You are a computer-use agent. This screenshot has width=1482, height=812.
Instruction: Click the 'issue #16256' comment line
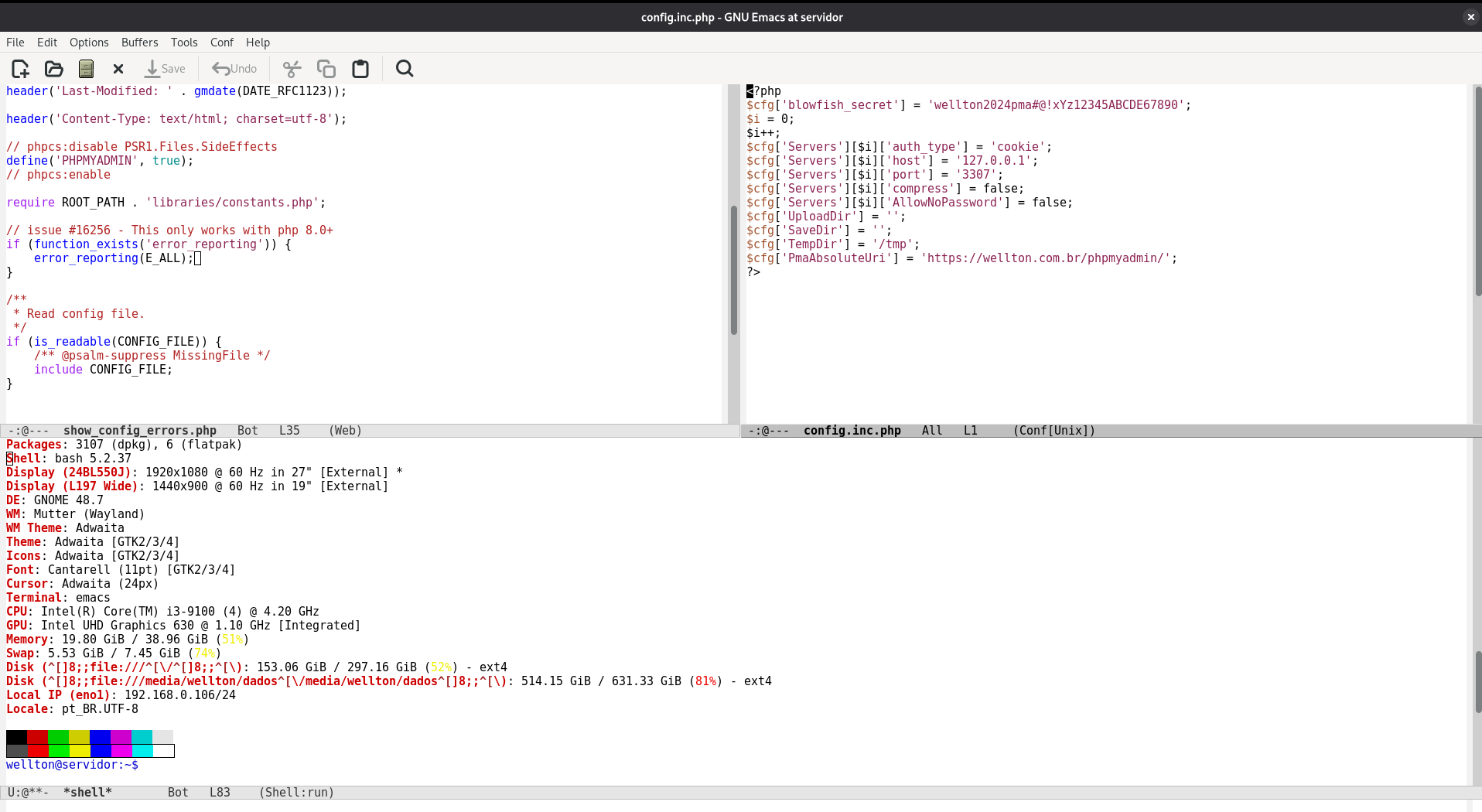(x=169, y=230)
